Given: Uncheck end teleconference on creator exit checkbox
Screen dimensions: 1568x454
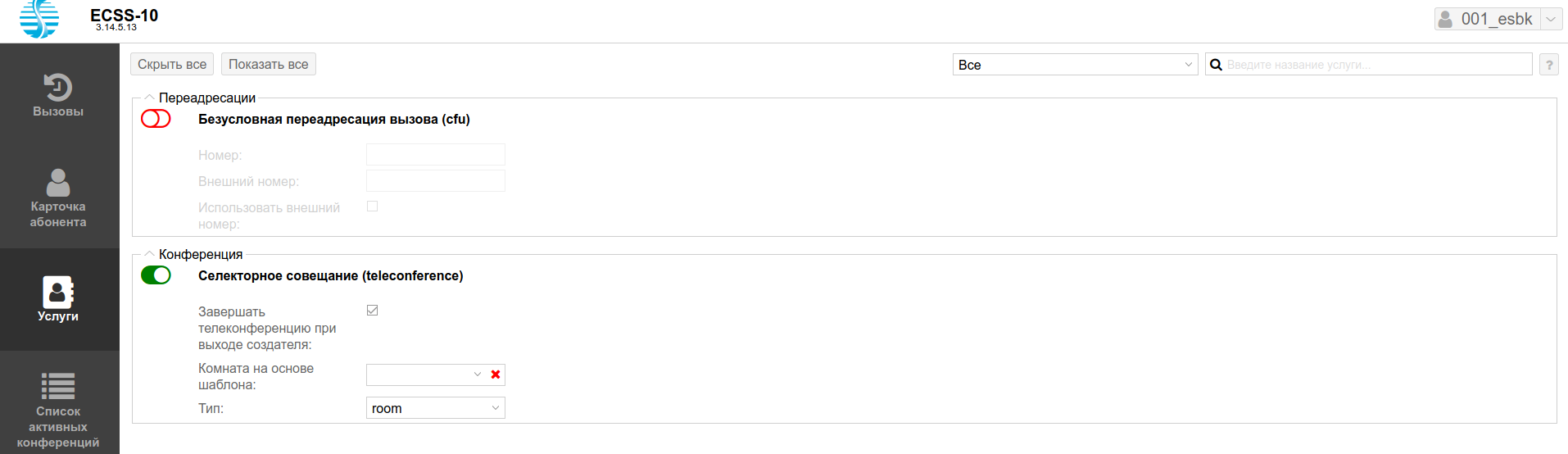Looking at the screenshot, I should [x=373, y=311].
